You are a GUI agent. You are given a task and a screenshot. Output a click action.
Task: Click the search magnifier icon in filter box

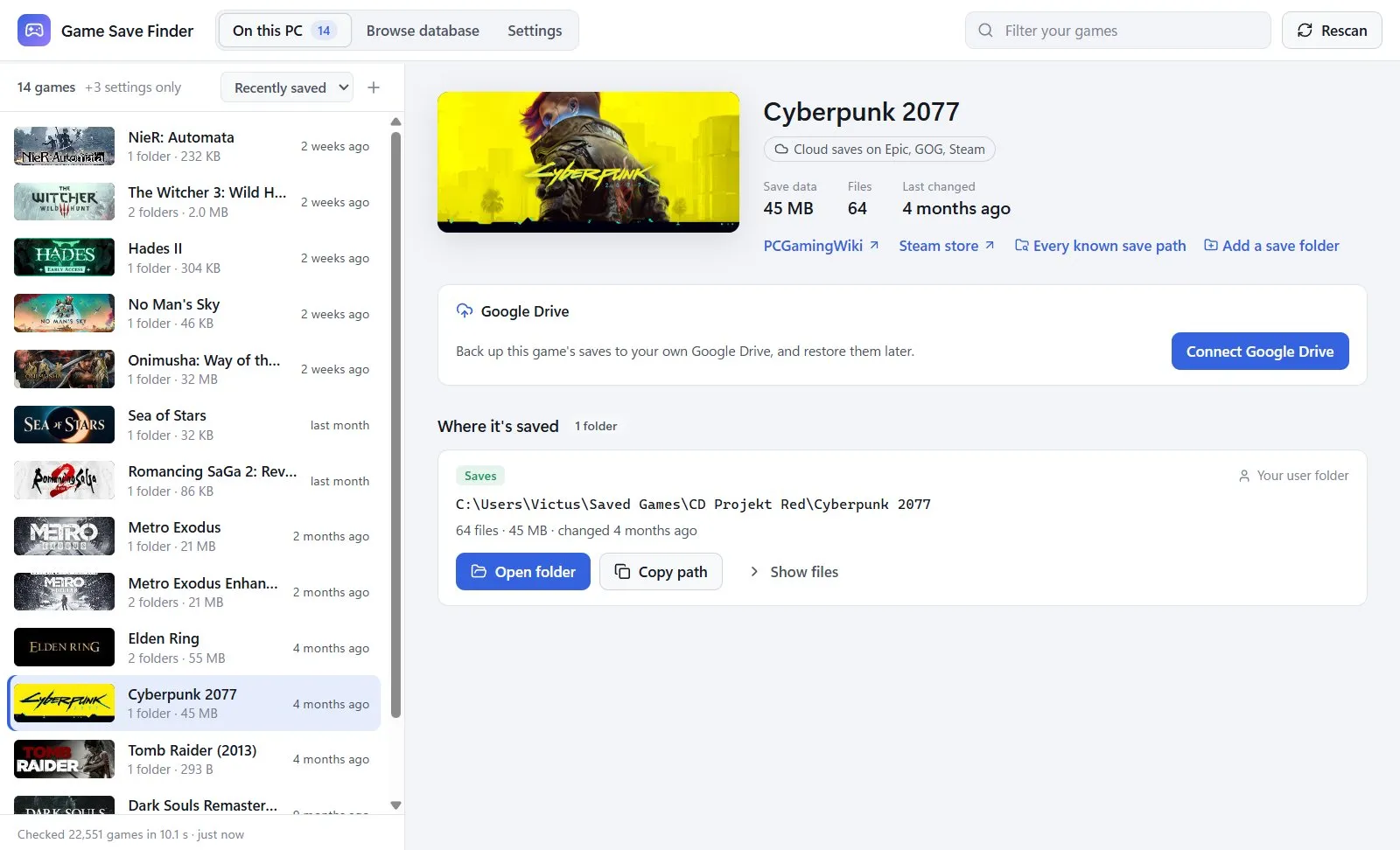(985, 31)
